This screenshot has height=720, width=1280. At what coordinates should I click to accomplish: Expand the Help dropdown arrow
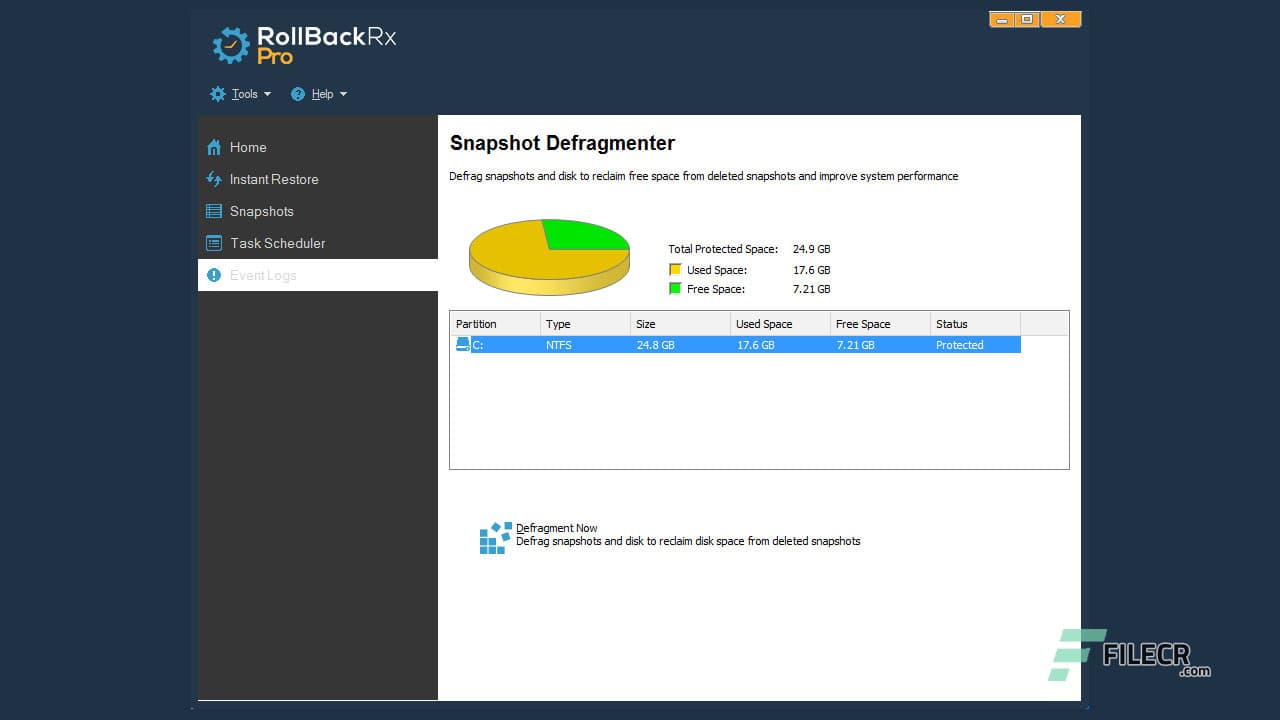343,94
